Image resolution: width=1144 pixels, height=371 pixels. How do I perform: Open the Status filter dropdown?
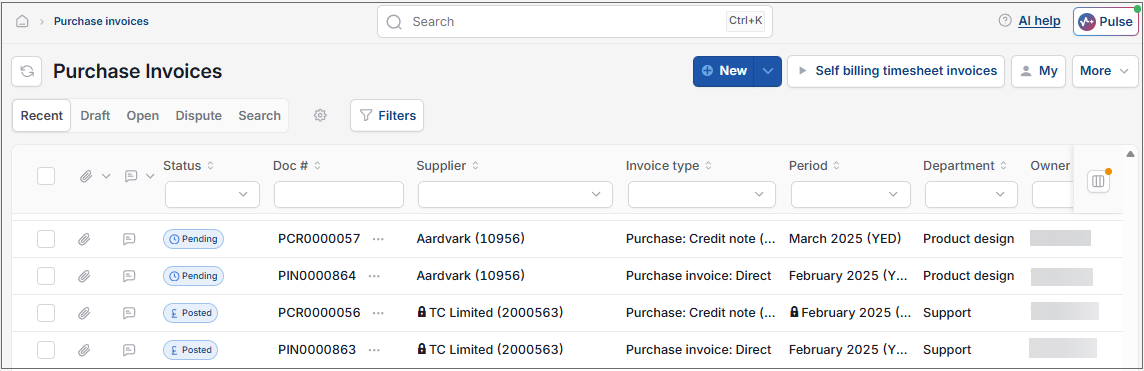[212, 195]
